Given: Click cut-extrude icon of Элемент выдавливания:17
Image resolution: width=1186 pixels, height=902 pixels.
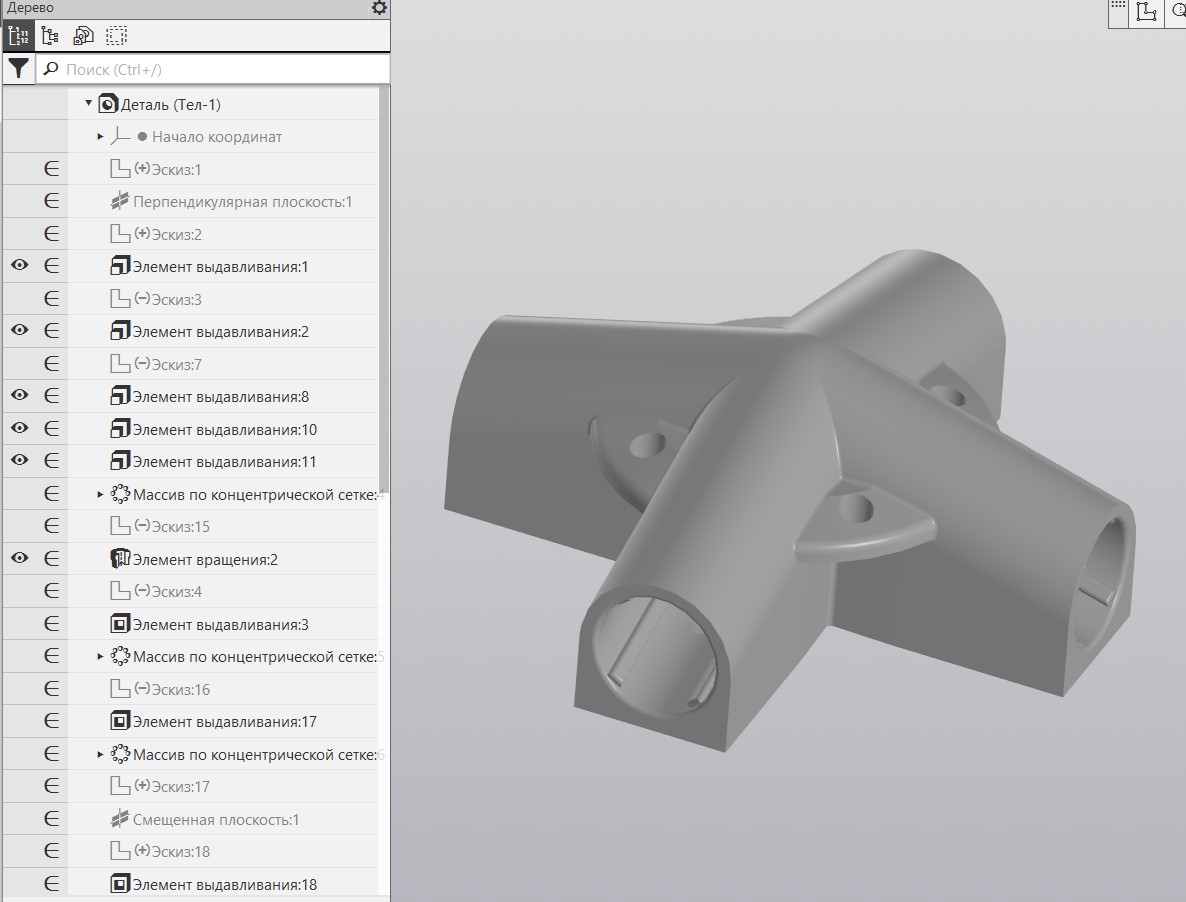Looking at the screenshot, I should pyautogui.click(x=120, y=721).
